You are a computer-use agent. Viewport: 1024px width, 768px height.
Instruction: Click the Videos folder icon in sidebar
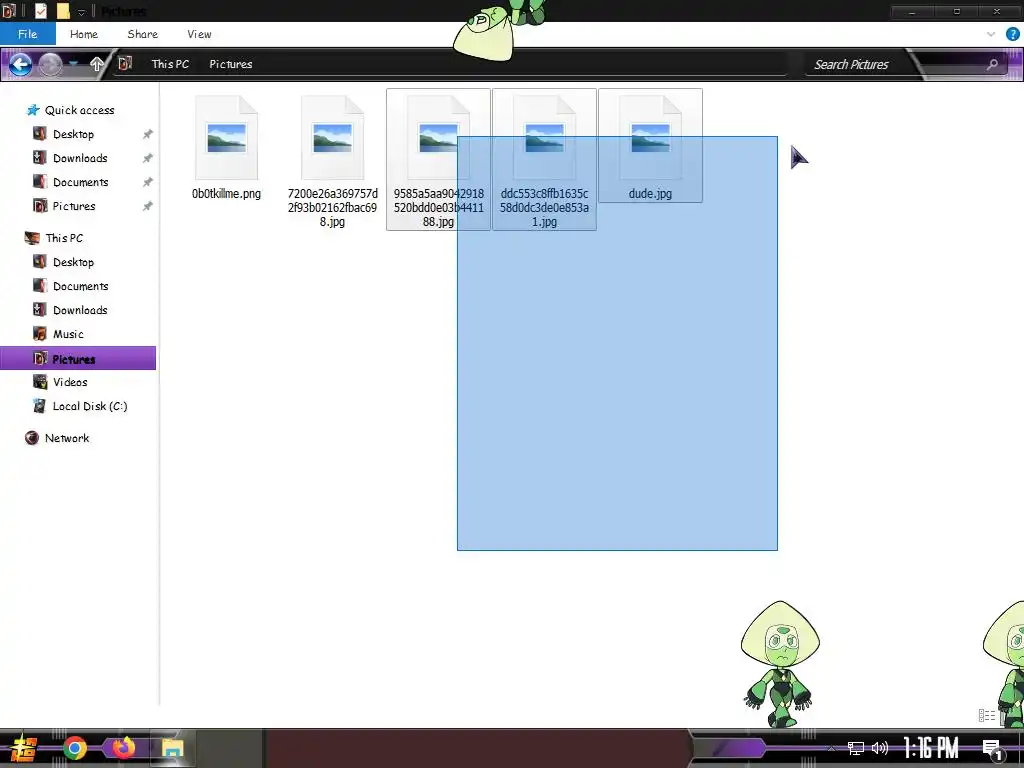click(40, 382)
